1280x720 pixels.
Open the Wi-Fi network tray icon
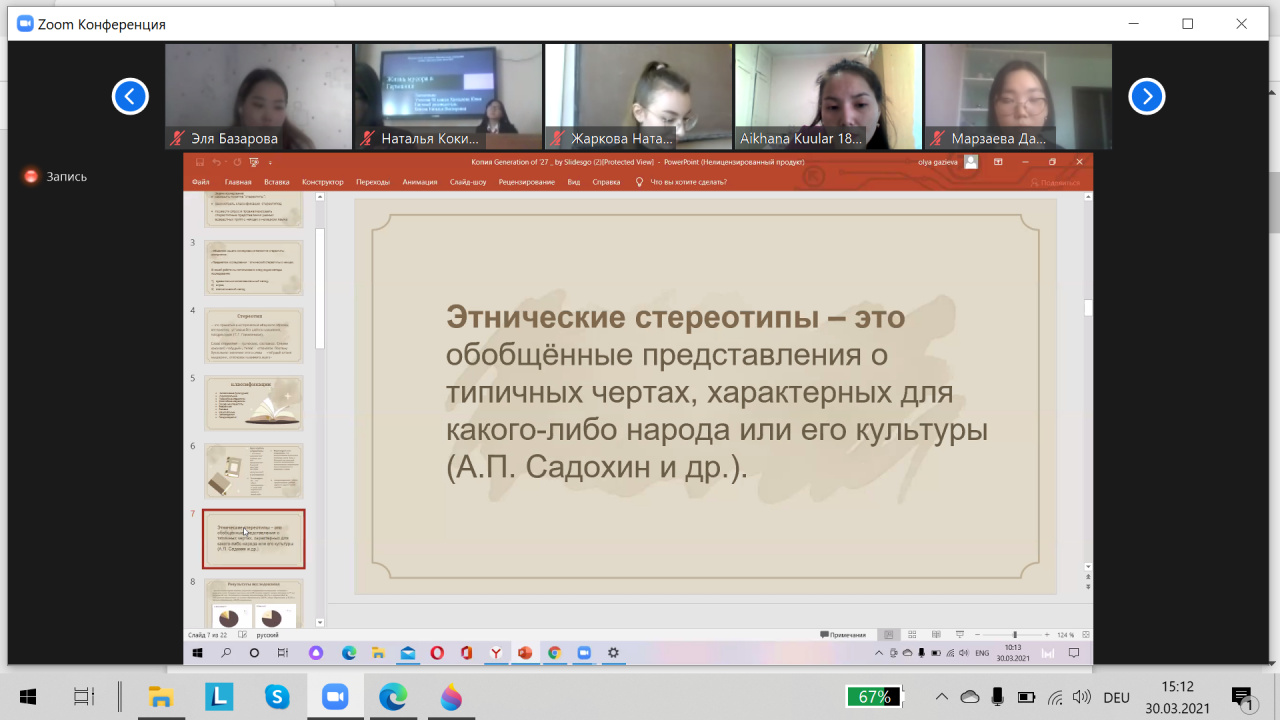pos(1054,697)
